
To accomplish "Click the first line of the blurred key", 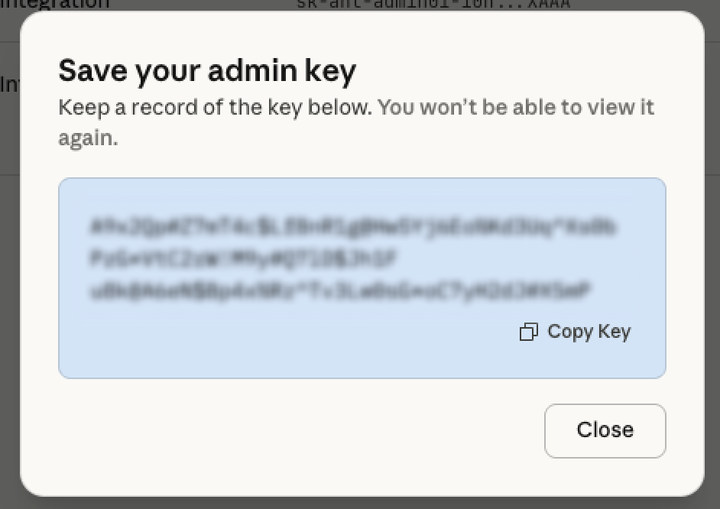I will click(353, 226).
